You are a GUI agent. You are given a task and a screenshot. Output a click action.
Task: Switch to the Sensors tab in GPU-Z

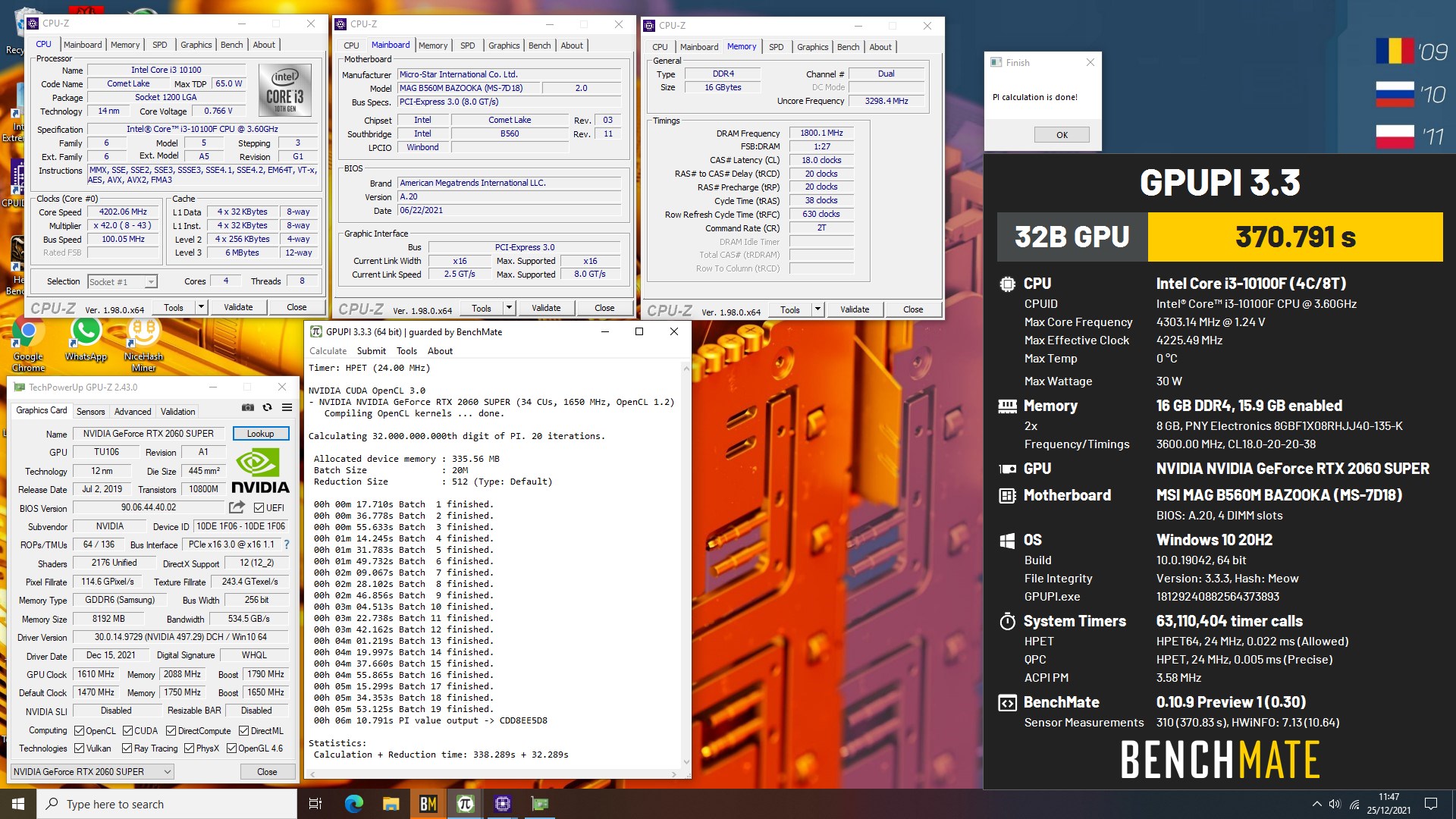[90, 412]
